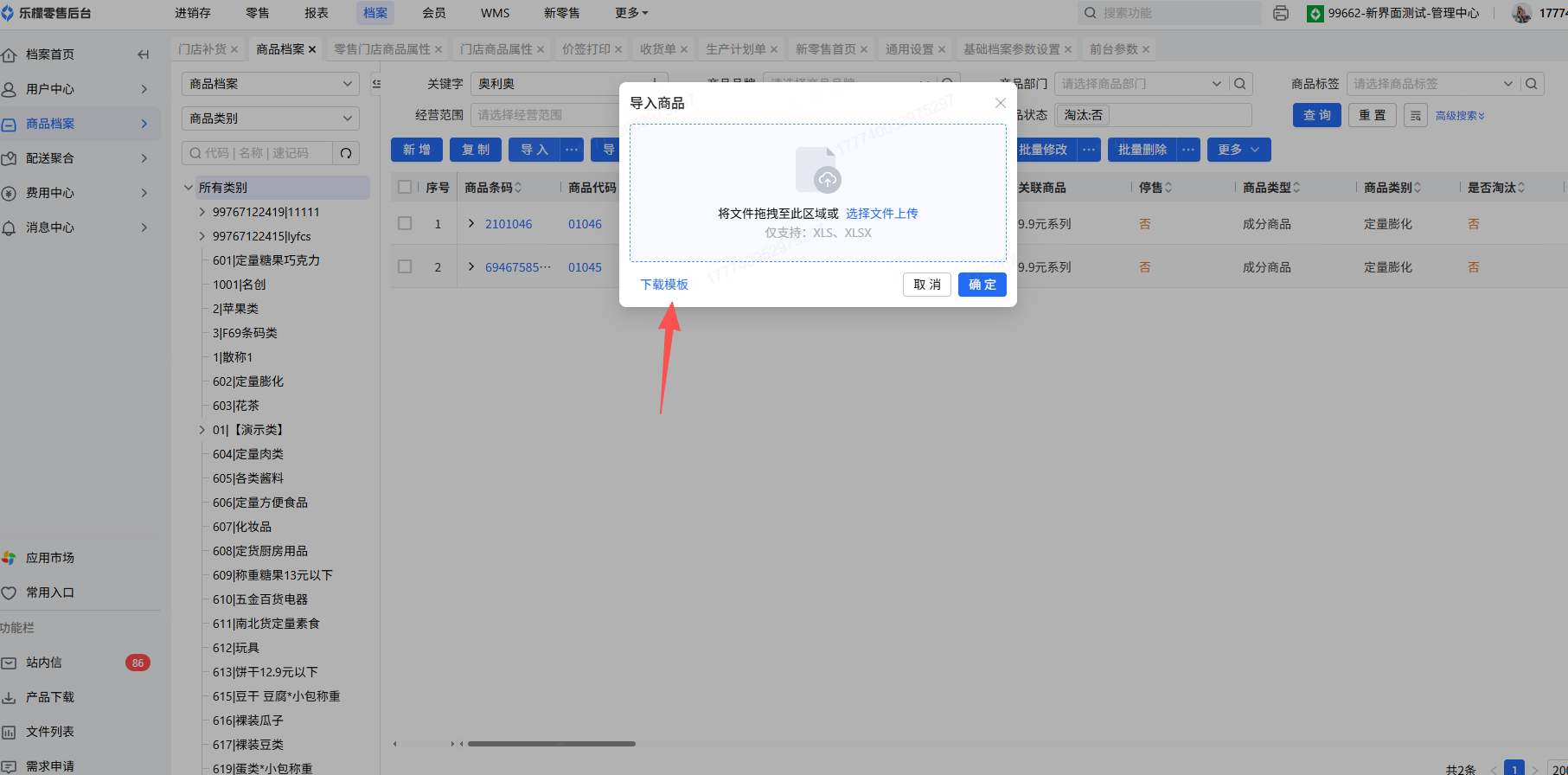
Task: Click the 搜索功能 search field
Action: pyautogui.click(x=1169, y=13)
